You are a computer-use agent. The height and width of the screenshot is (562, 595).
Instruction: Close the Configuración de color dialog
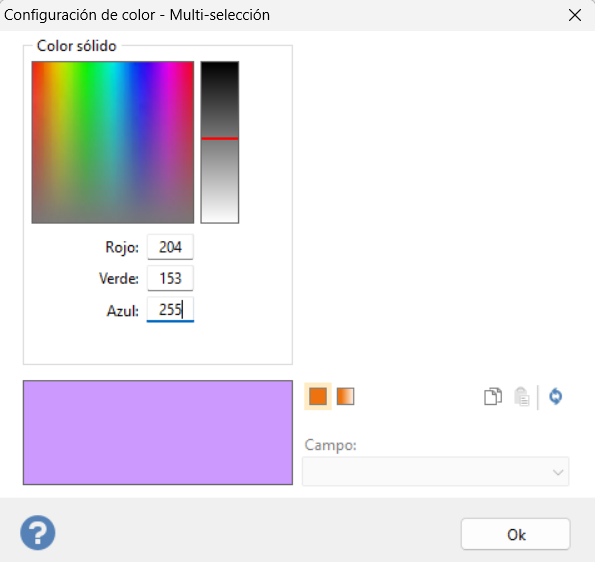click(x=575, y=15)
